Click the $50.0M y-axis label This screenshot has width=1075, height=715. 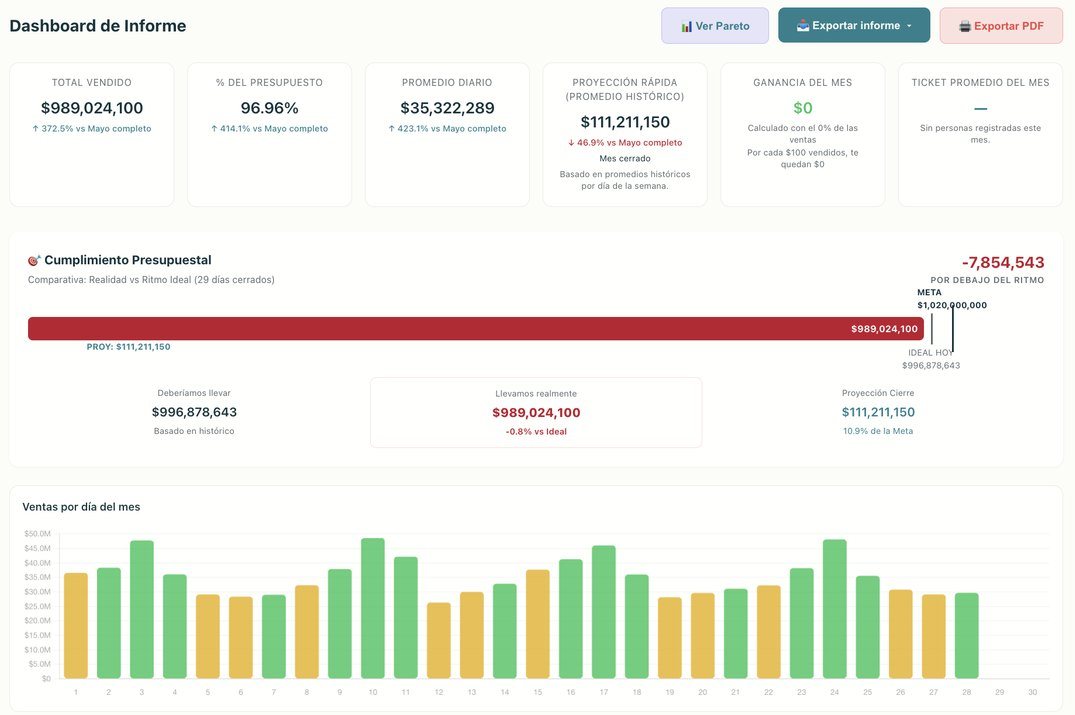(38, 534)
